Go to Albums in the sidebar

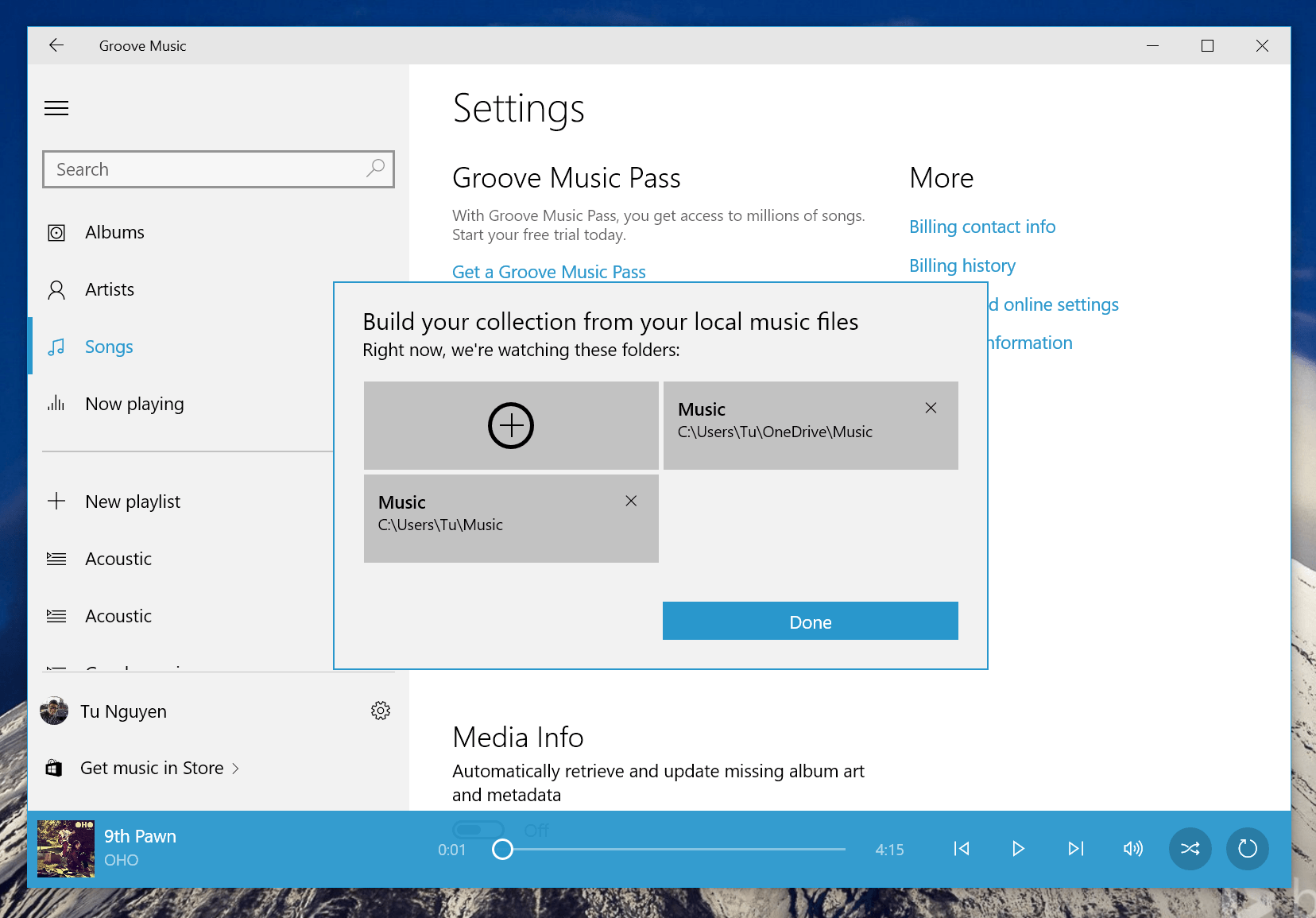point(114,232)
